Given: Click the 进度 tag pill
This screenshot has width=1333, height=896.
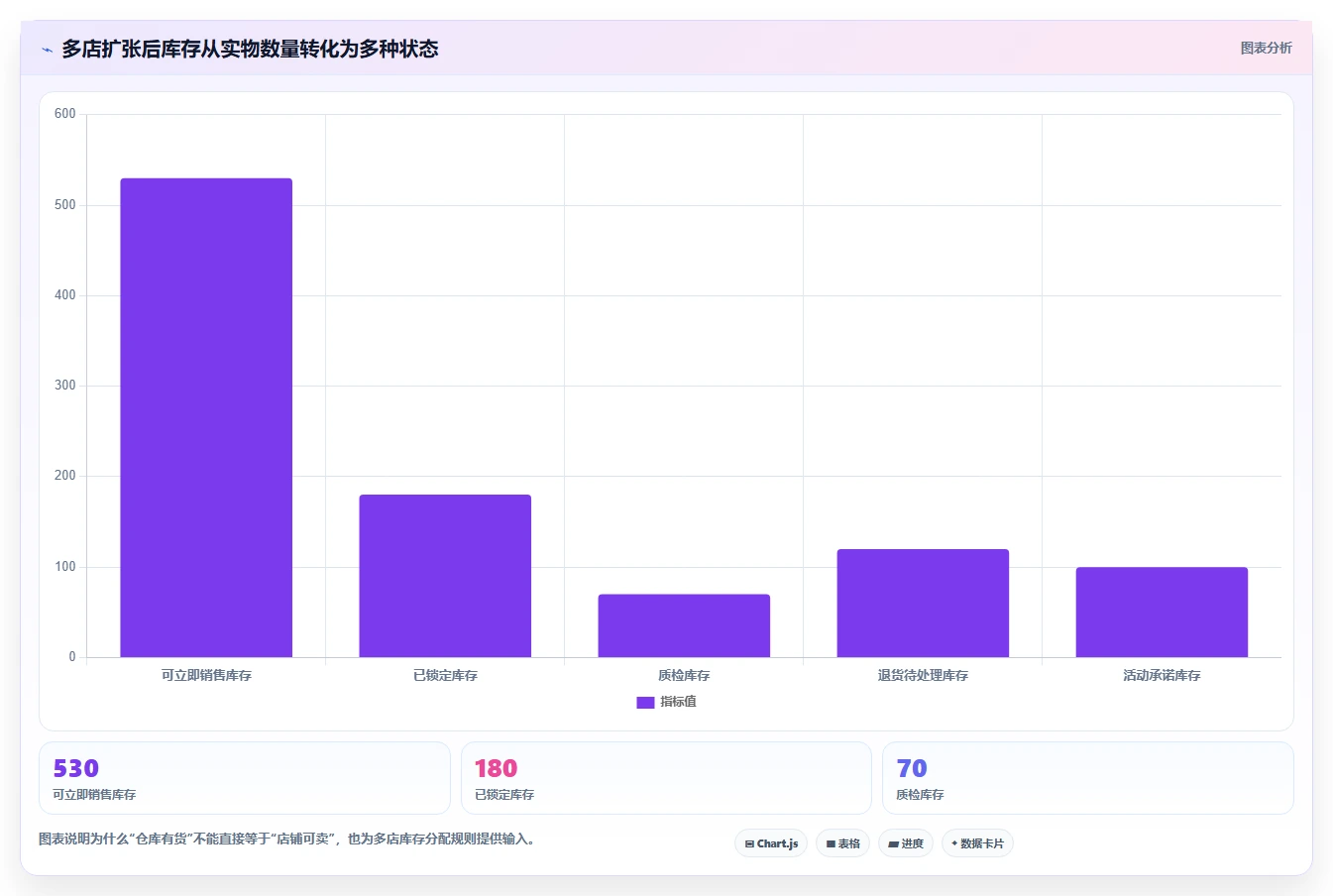Looking at the screenshot, I should pyautogui.click(x=906, y=843).
